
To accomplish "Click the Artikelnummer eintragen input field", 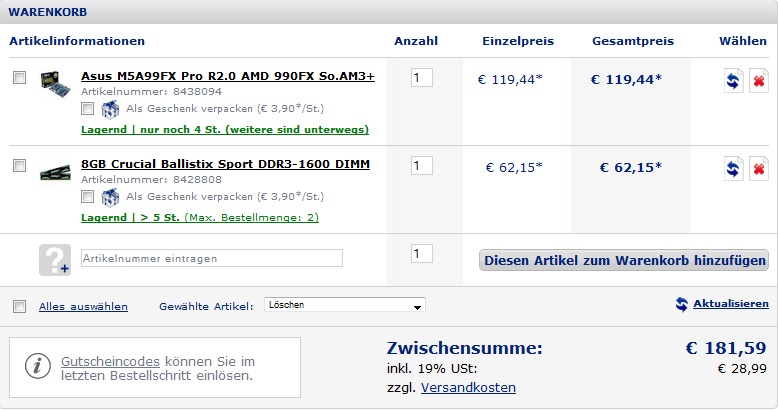I will pos(212,258).
